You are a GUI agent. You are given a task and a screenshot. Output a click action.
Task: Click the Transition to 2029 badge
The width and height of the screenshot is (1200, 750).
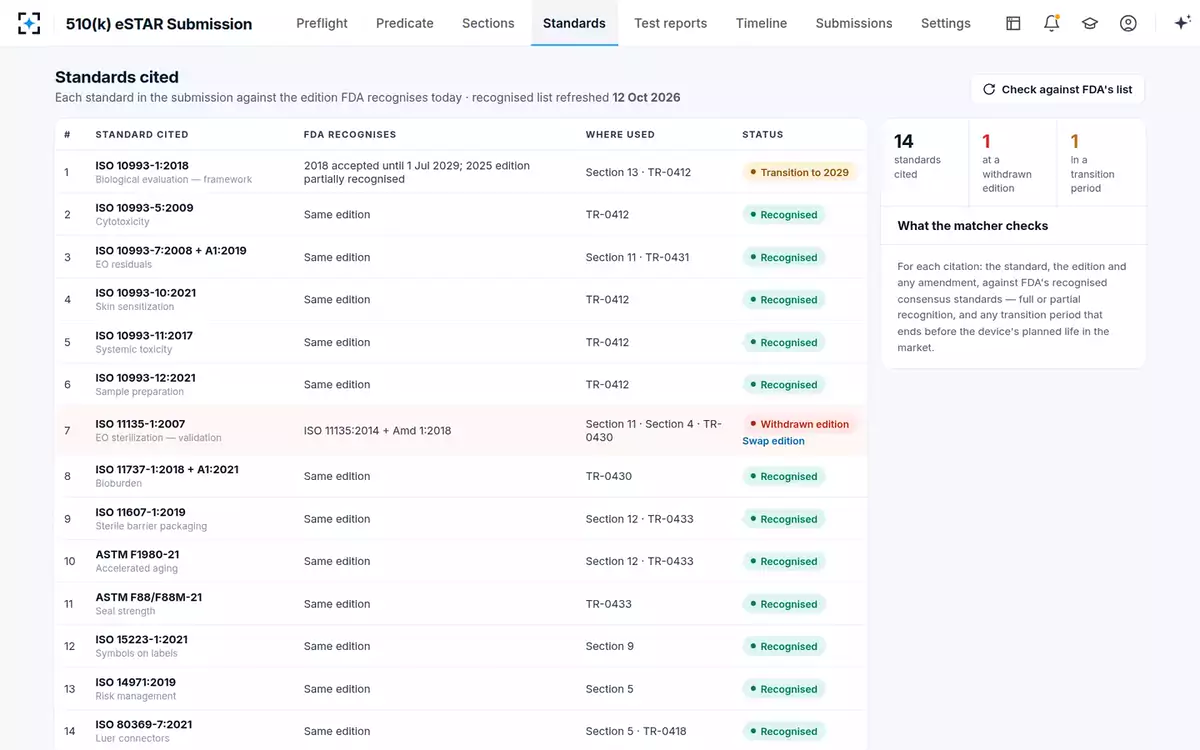pos(800,172)
